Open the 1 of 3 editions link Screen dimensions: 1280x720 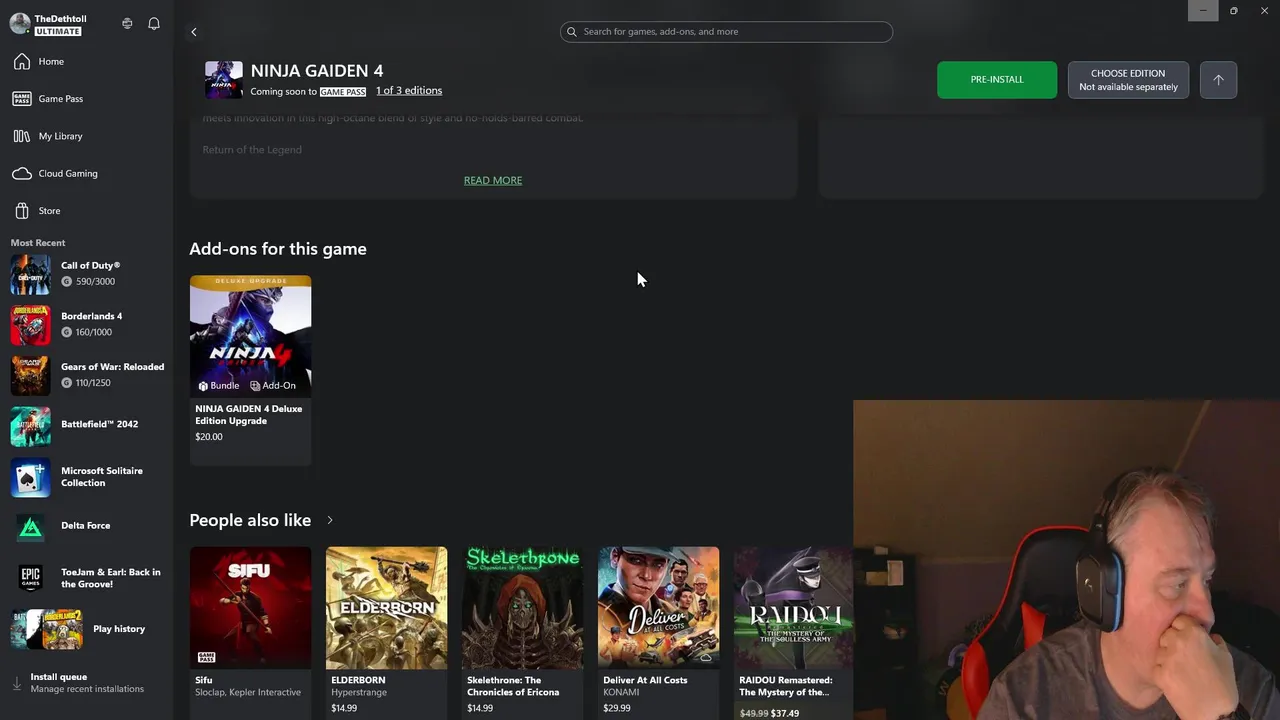409,91
